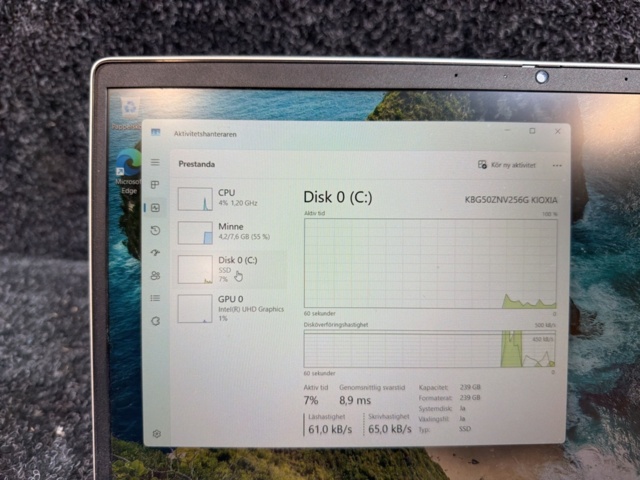Select the Disk 0 (C:) list entry
The height and width of the screenshot is (480, 640).
click(231, 269)
